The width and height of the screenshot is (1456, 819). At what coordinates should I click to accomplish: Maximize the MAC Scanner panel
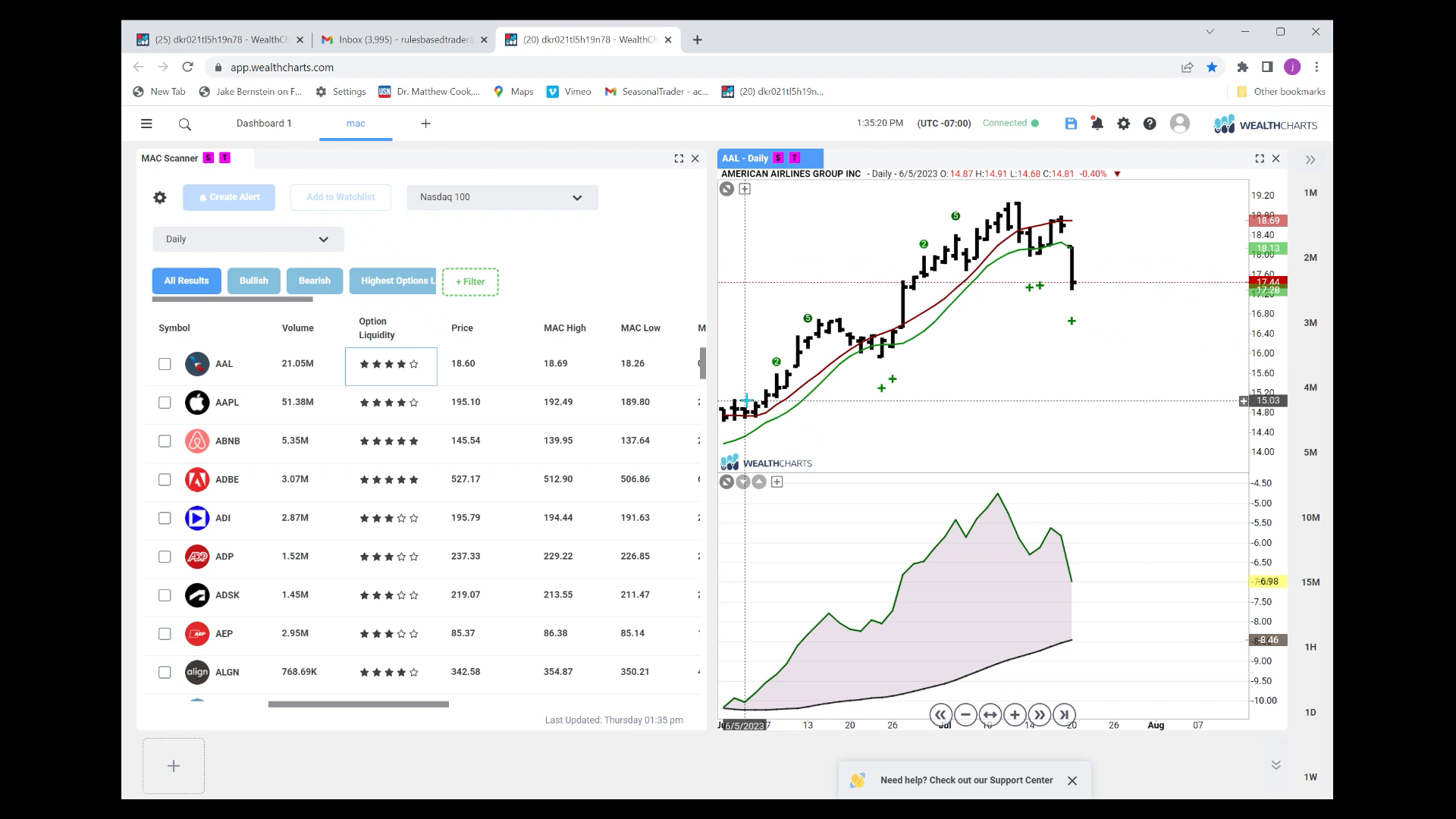pos(679,158)
